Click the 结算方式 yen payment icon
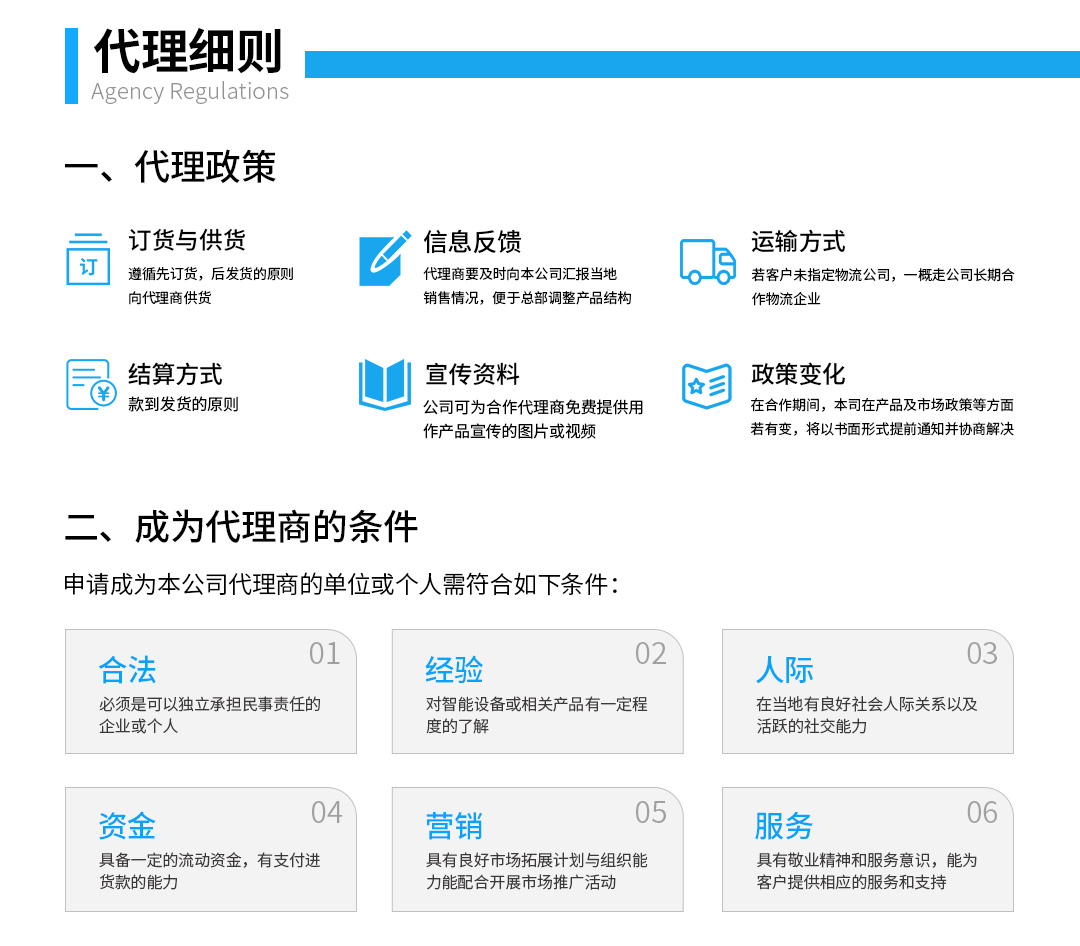 click(x=91, y=385)
